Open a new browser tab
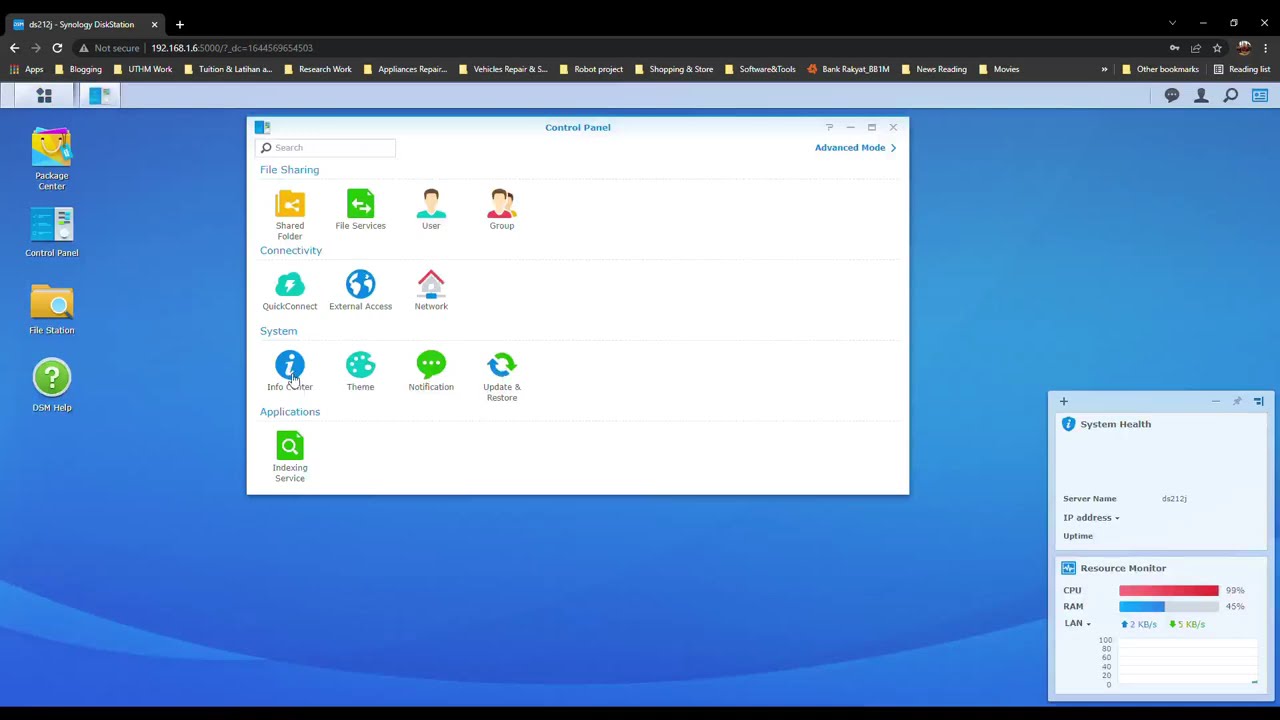 tap(180, 24)
